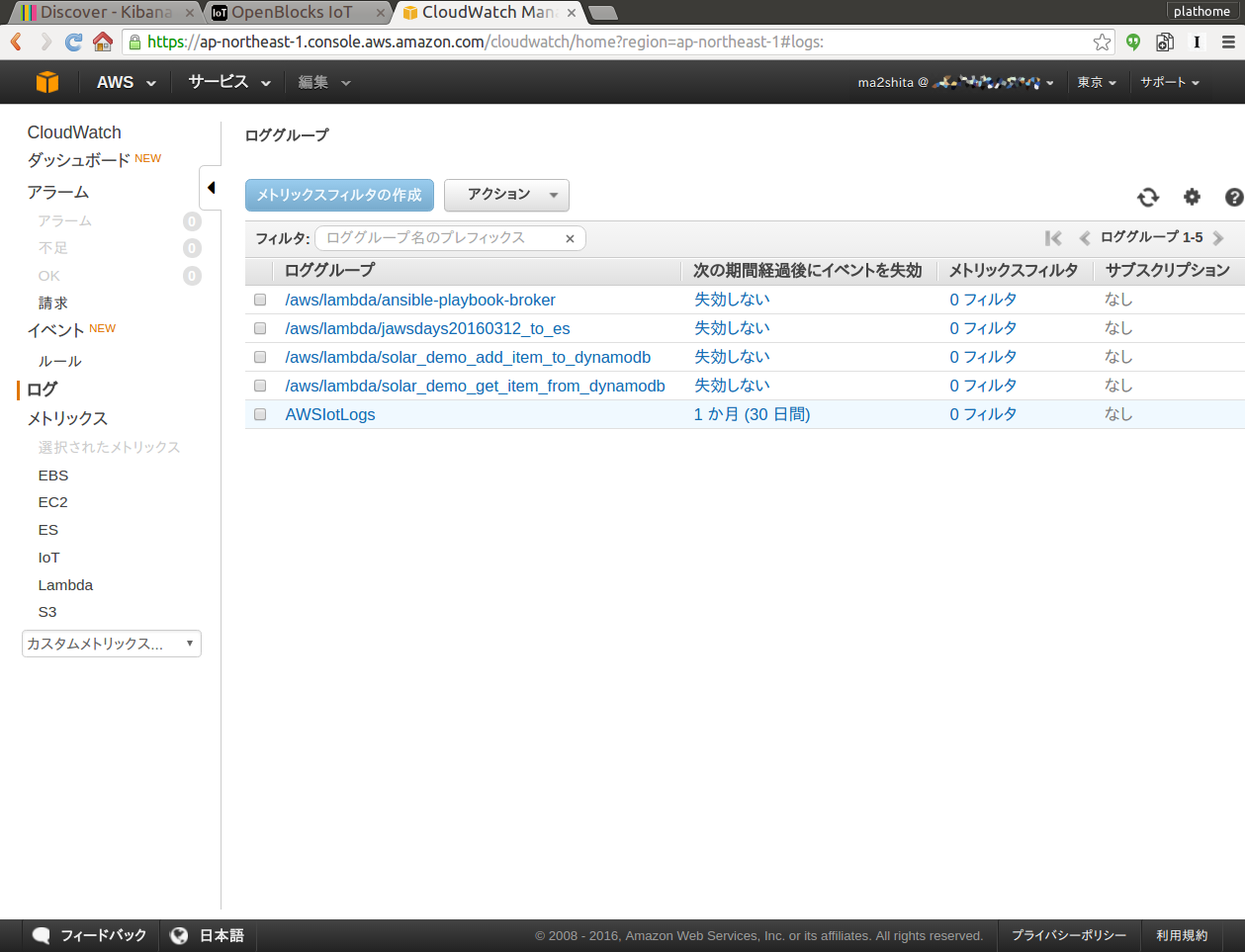This screenshot has height=952, width=1245.
Task: Expand the AWS menu dropdown
Action: click(127, 82)
